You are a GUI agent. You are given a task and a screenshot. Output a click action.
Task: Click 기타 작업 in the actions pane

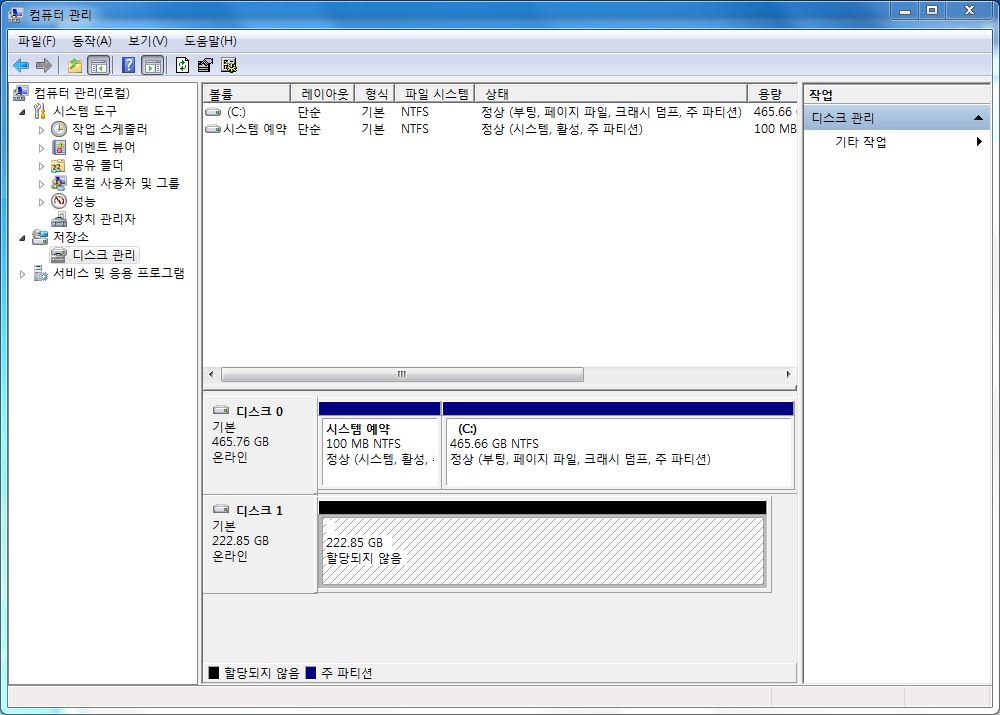pyautogui.click(x=861, y=142)
